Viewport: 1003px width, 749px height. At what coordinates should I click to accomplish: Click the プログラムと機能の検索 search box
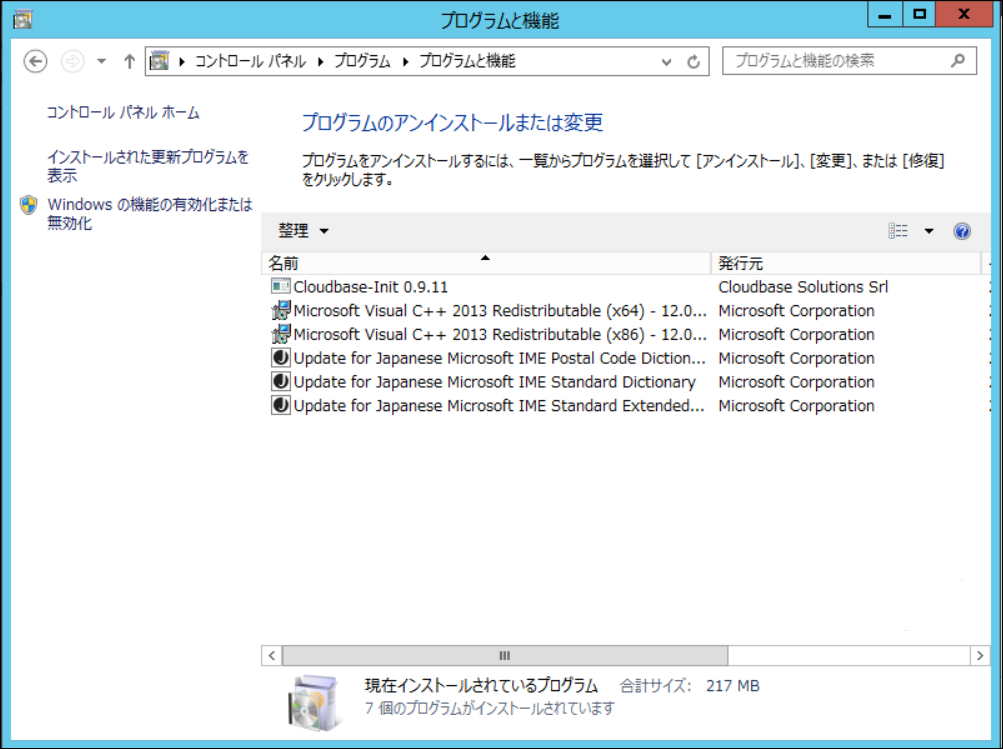point(849,61)
